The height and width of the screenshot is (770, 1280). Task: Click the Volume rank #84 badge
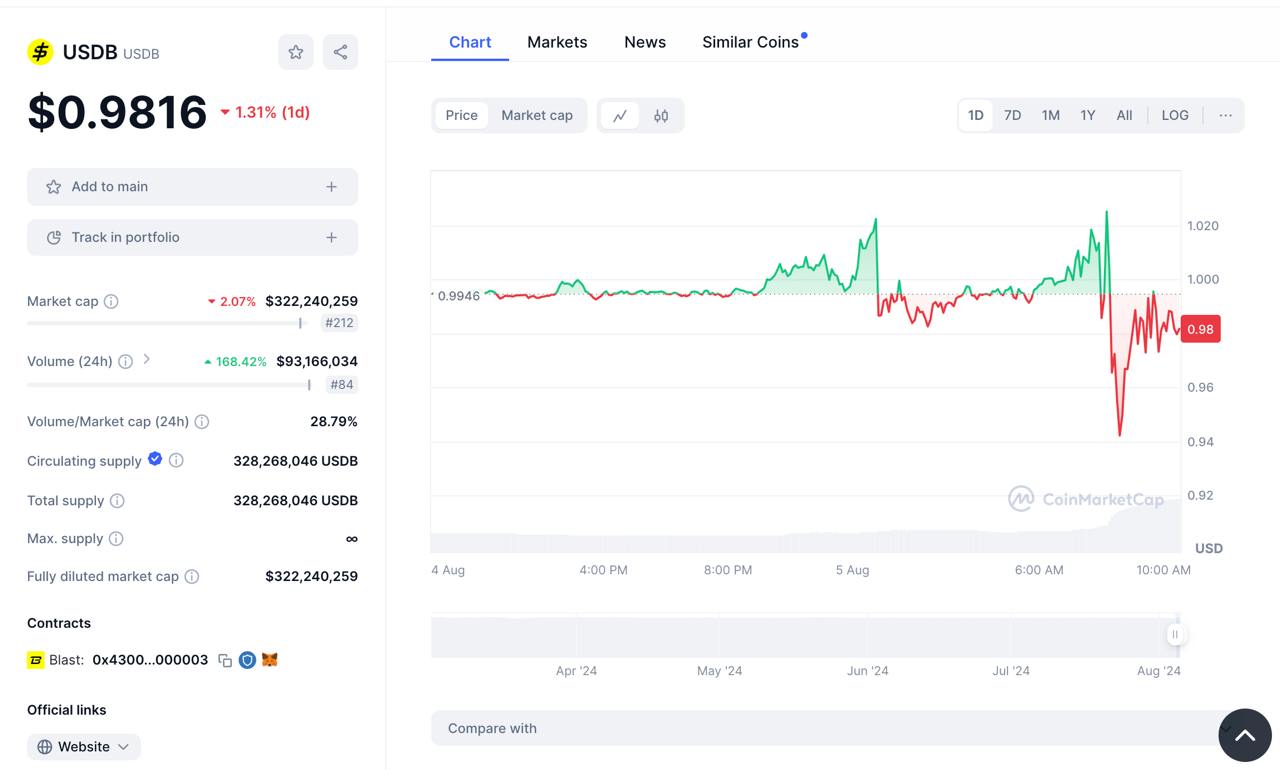342,384
